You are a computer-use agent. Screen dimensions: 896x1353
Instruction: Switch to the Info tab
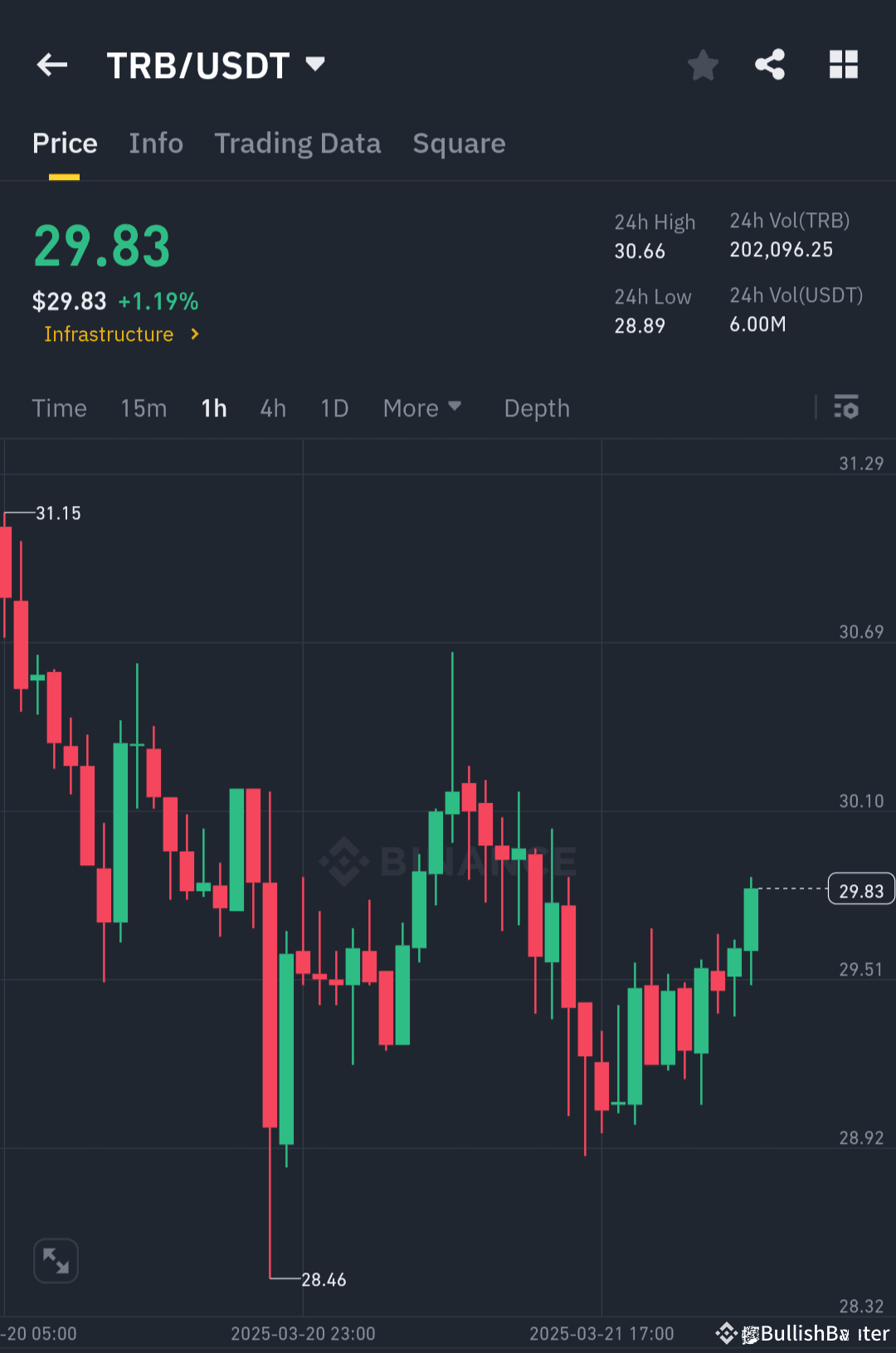click(x=156, y=143)
